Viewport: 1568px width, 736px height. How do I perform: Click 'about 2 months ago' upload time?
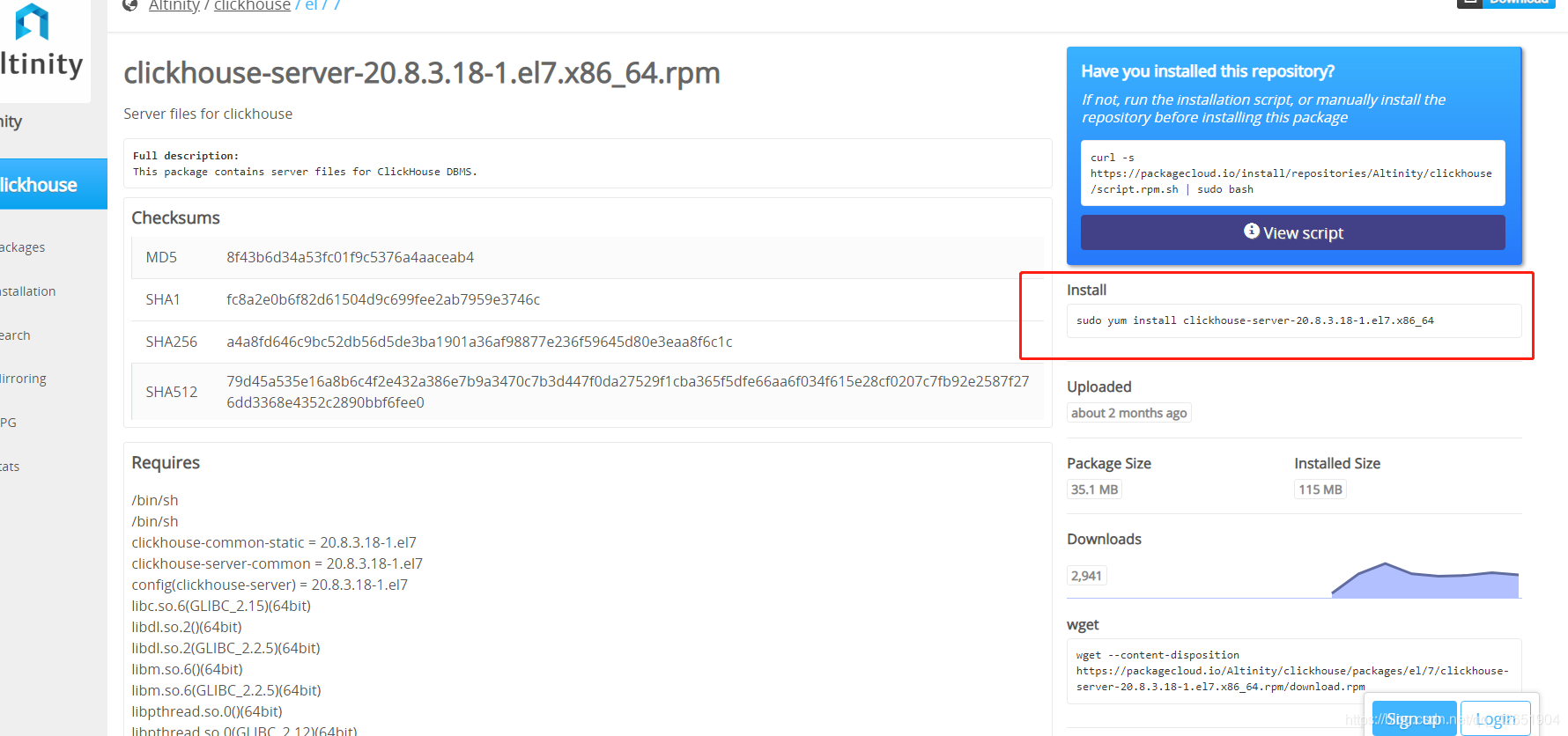1128,413
